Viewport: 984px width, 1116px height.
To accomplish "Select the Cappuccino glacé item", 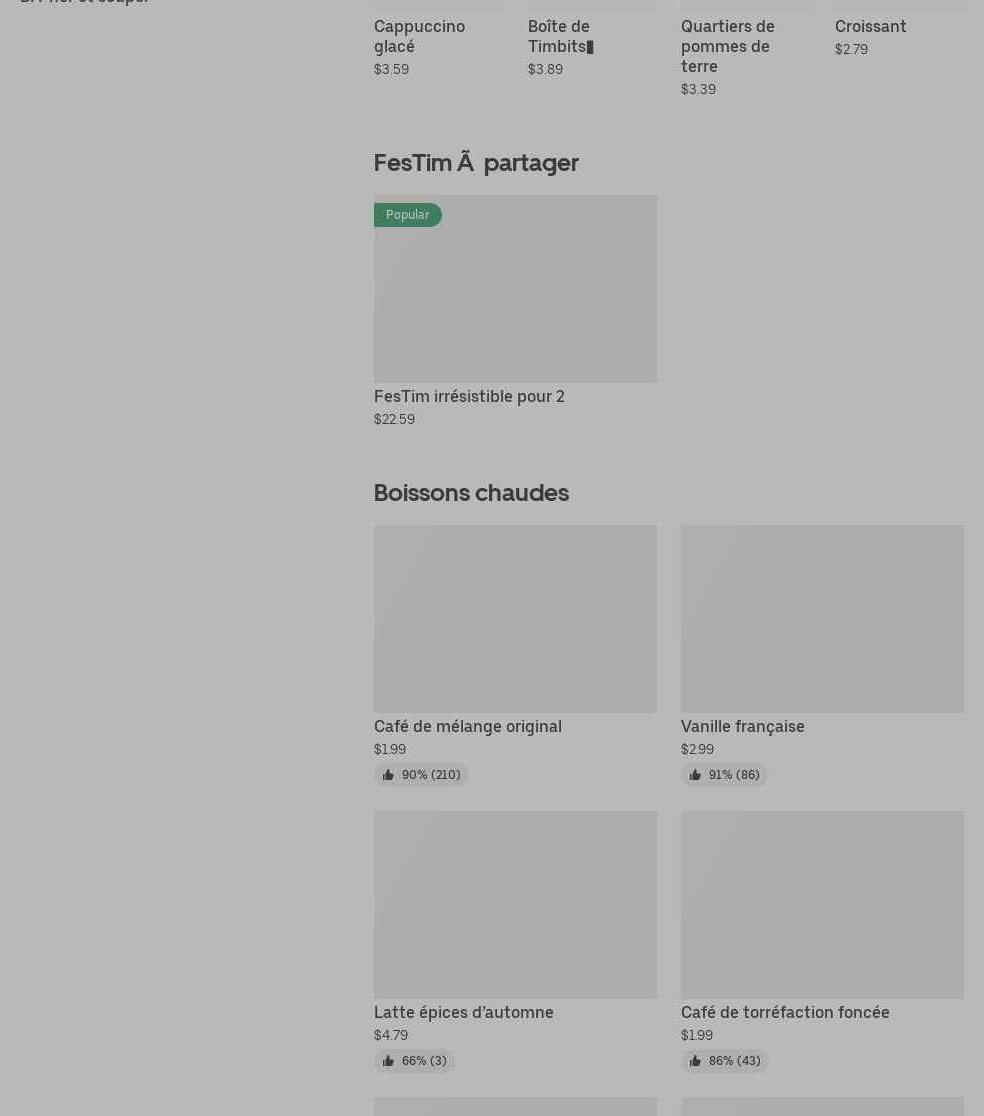I will pos(419,36).
